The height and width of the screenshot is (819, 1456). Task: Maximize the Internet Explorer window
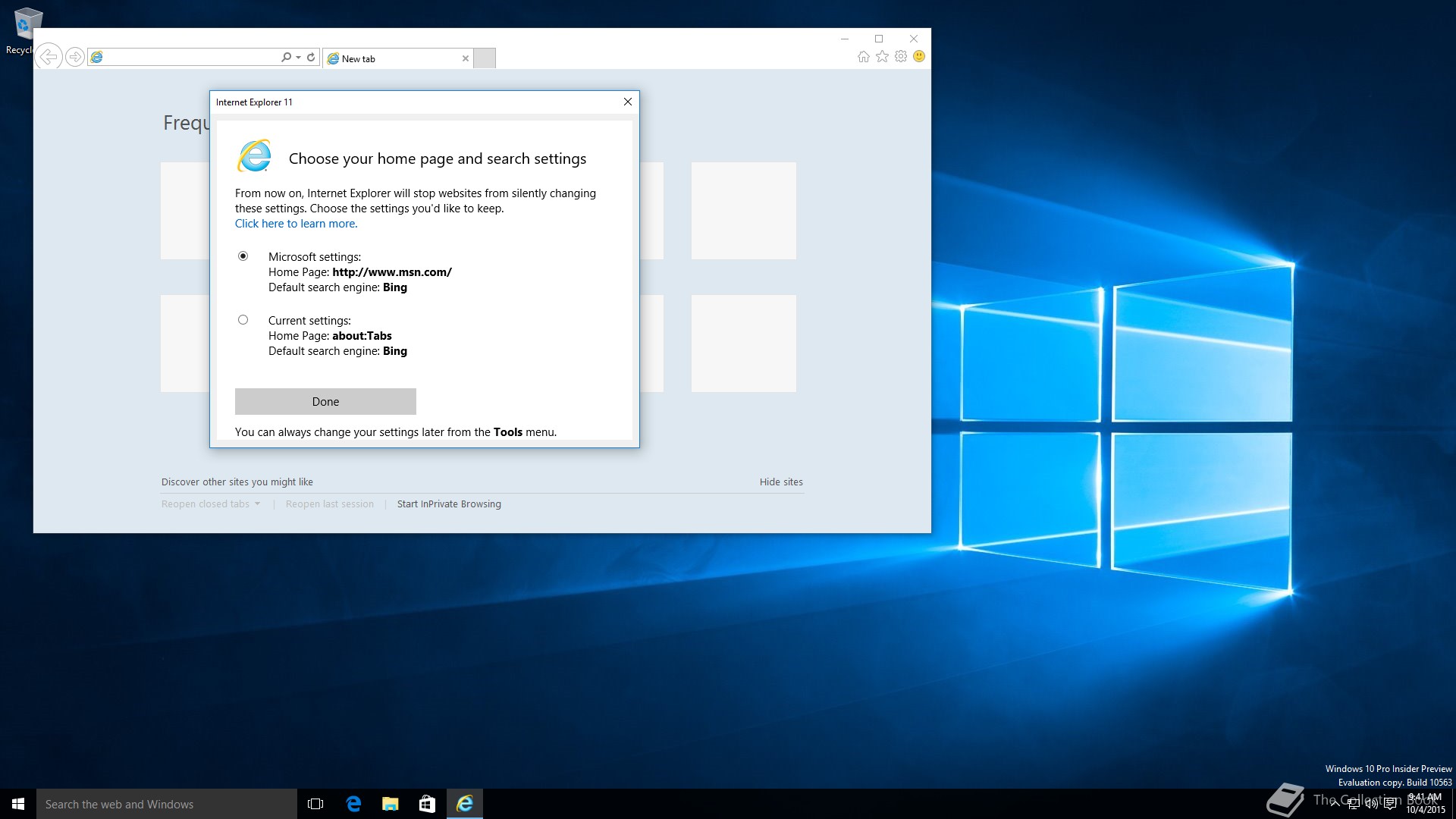[x=879, y=39]
